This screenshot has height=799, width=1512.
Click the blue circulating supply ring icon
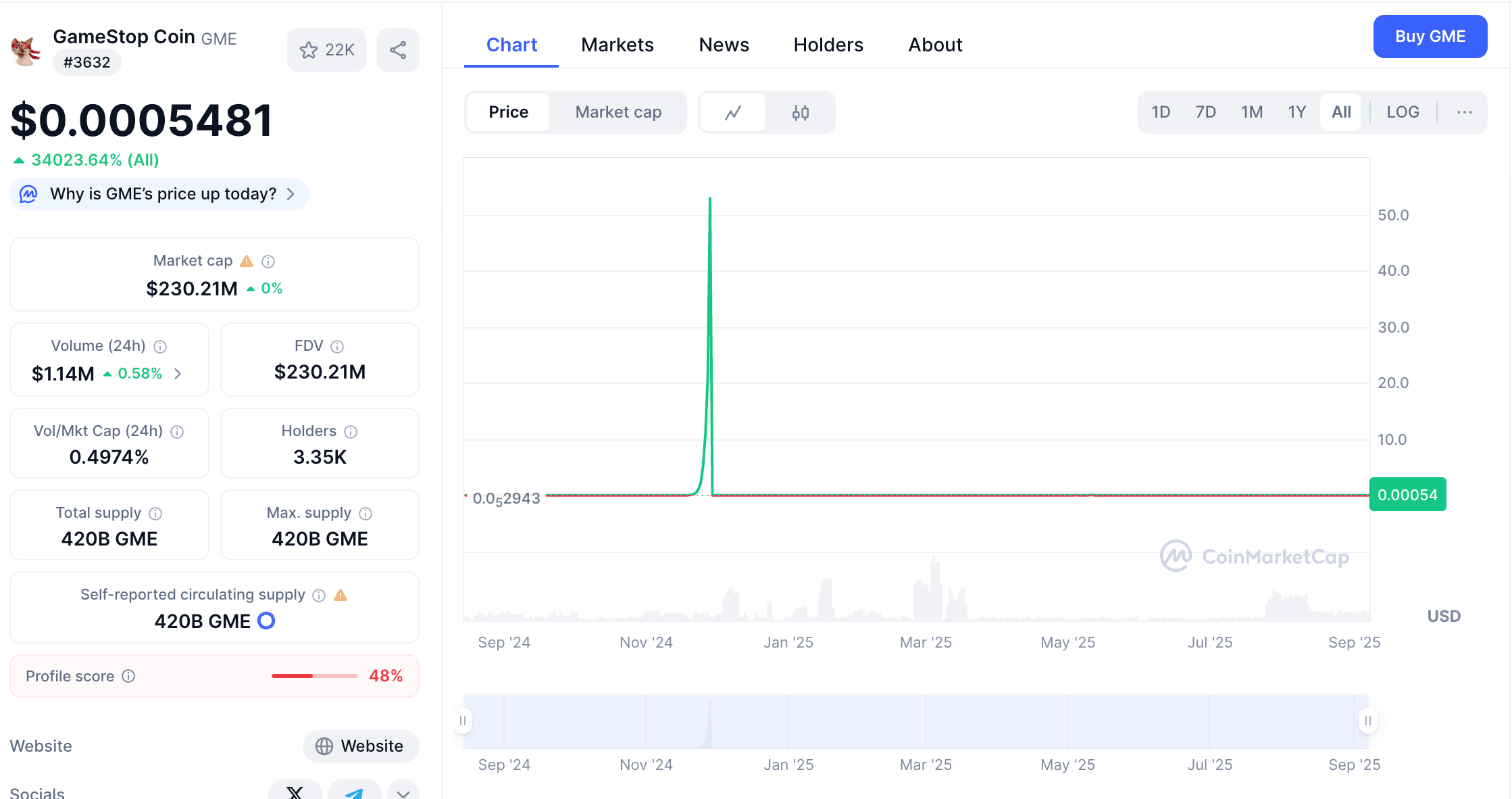(267, 621)
